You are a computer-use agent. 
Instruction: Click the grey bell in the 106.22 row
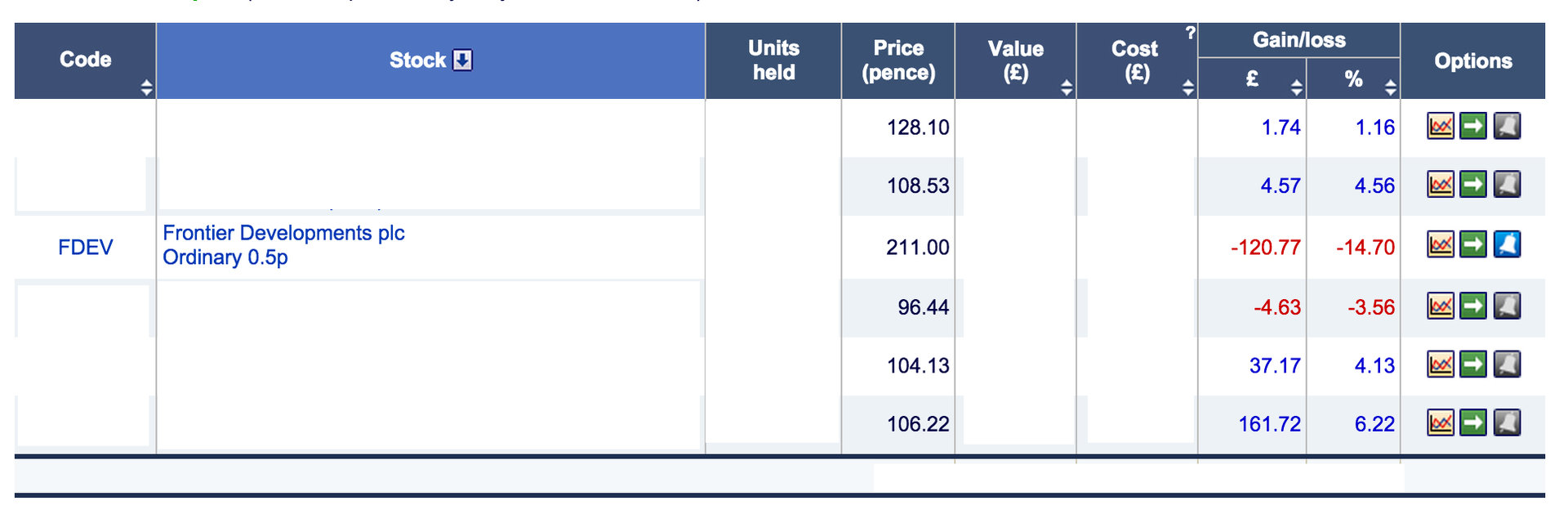(1507, 422)
